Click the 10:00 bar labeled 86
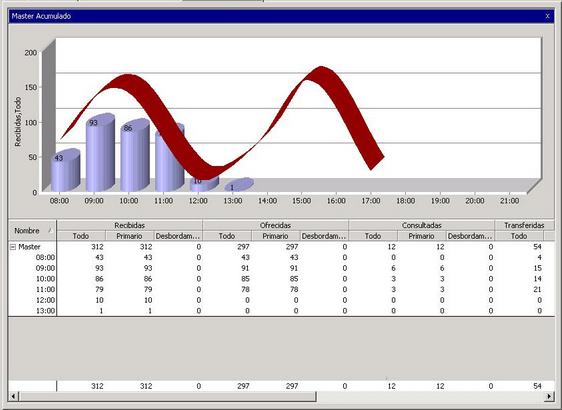The width and height of the screenshot is (562, 410). coord(135,155)
